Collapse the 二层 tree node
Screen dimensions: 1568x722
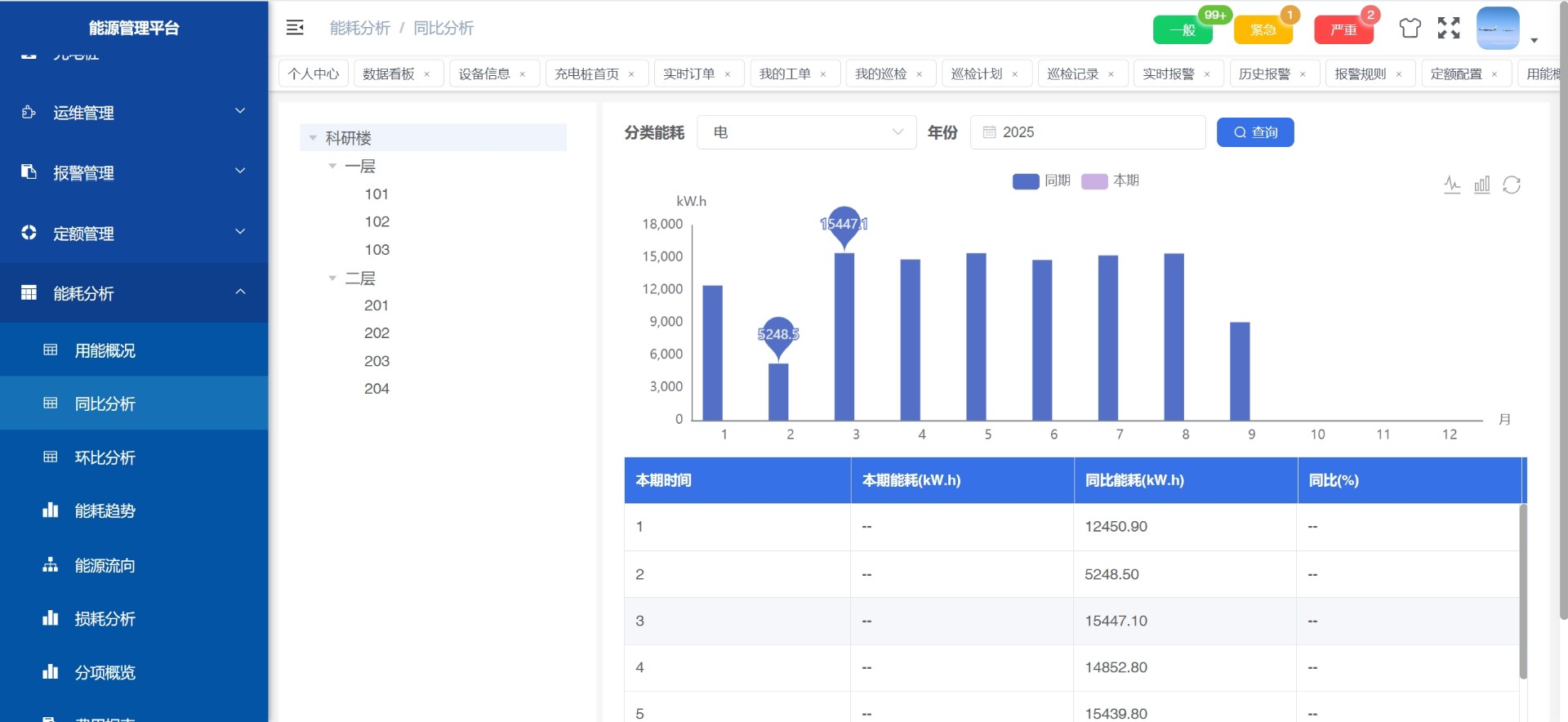tap(332, 279)
